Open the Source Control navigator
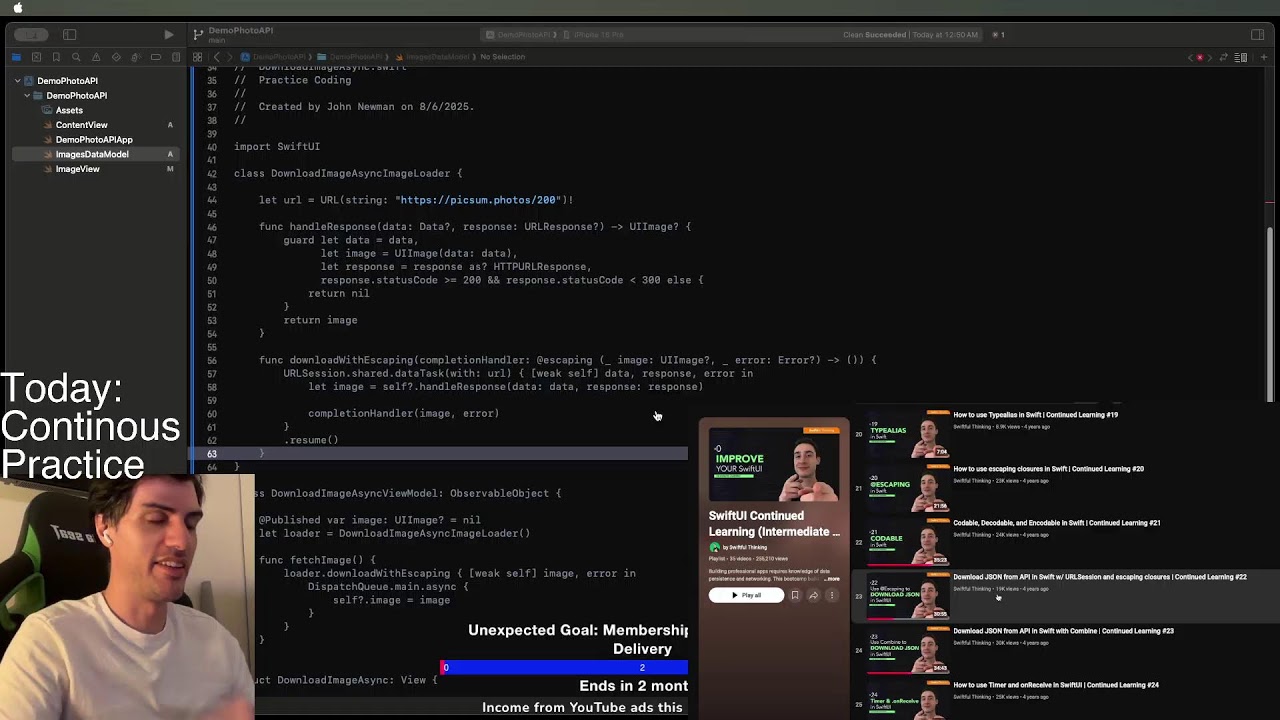The height and width of the screenshot is (720, 1280). tap(37, 57)
